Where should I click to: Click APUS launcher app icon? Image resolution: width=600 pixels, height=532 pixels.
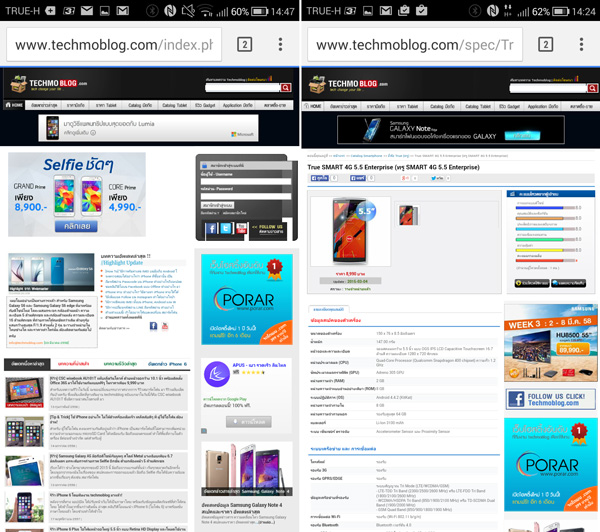(217, 374)
